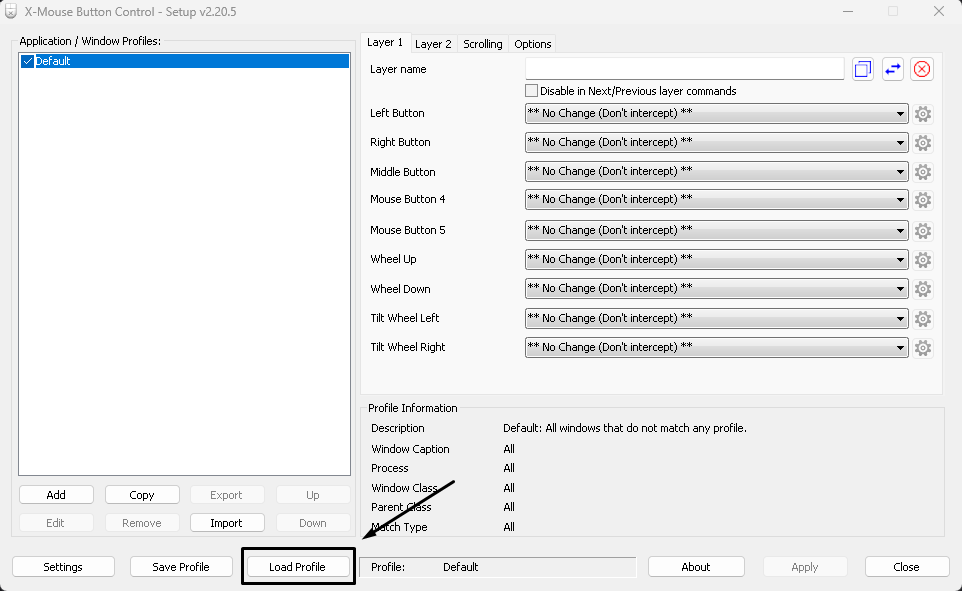Expand the Right Button action dropdown
The width and height of the screenshot is (962, 591).
[717, 142]
